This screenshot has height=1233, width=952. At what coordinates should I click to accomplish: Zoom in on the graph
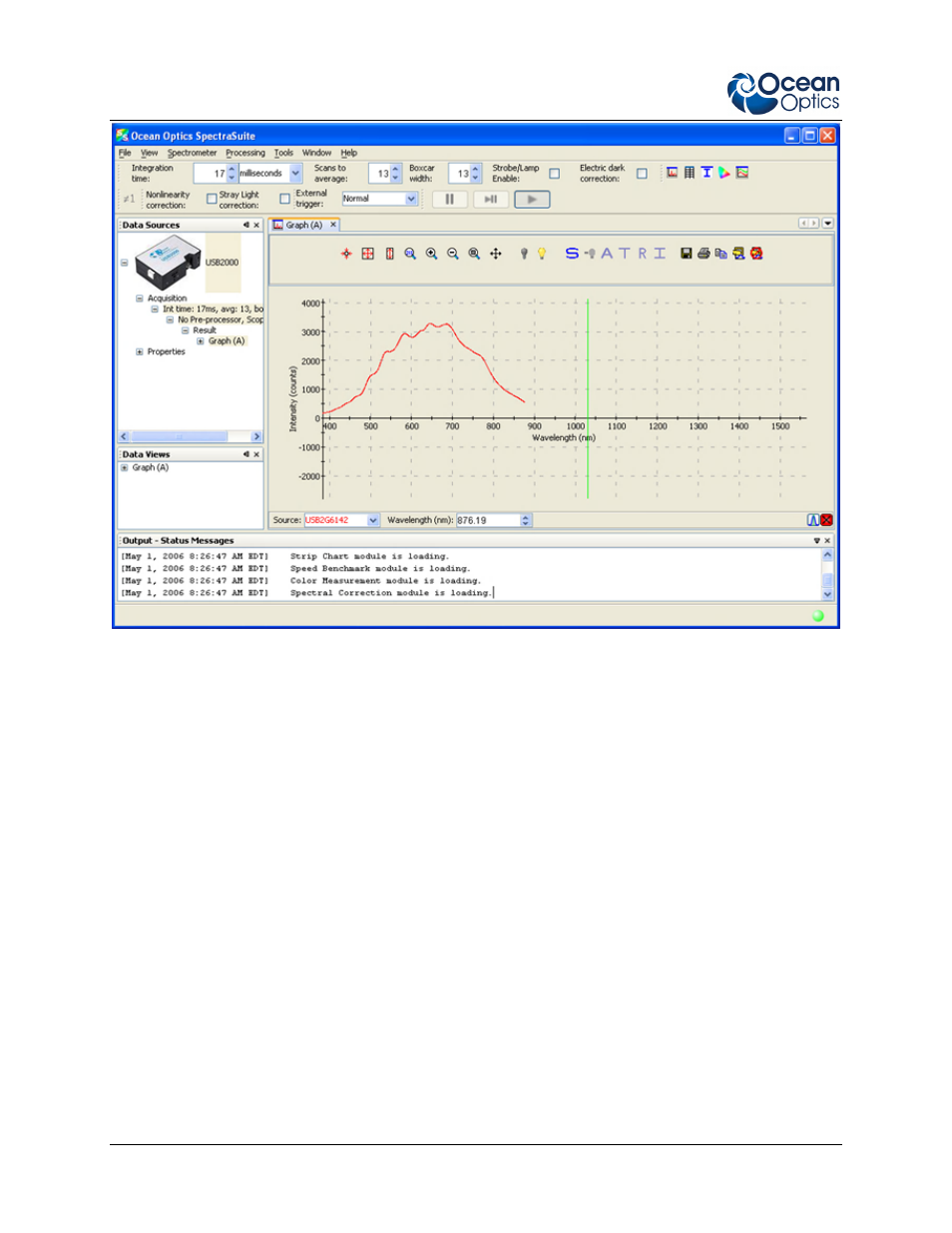[431, 254]
